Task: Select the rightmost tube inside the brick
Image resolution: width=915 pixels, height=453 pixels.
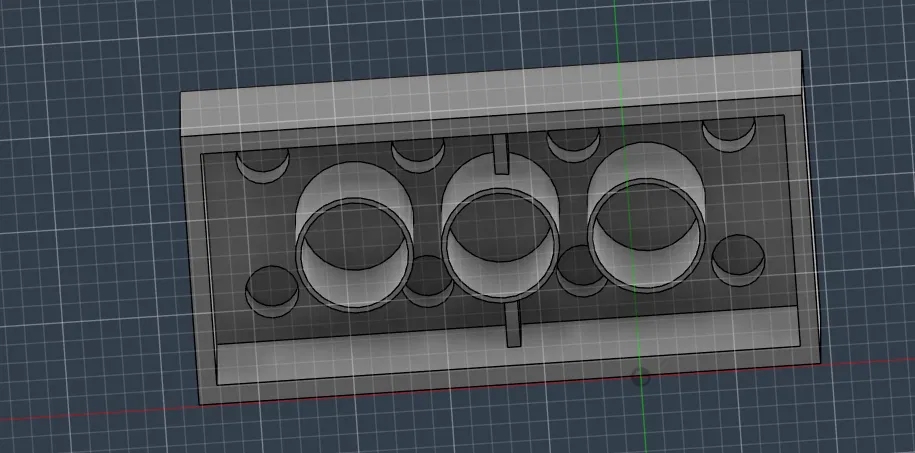Action: pos(646,218)
